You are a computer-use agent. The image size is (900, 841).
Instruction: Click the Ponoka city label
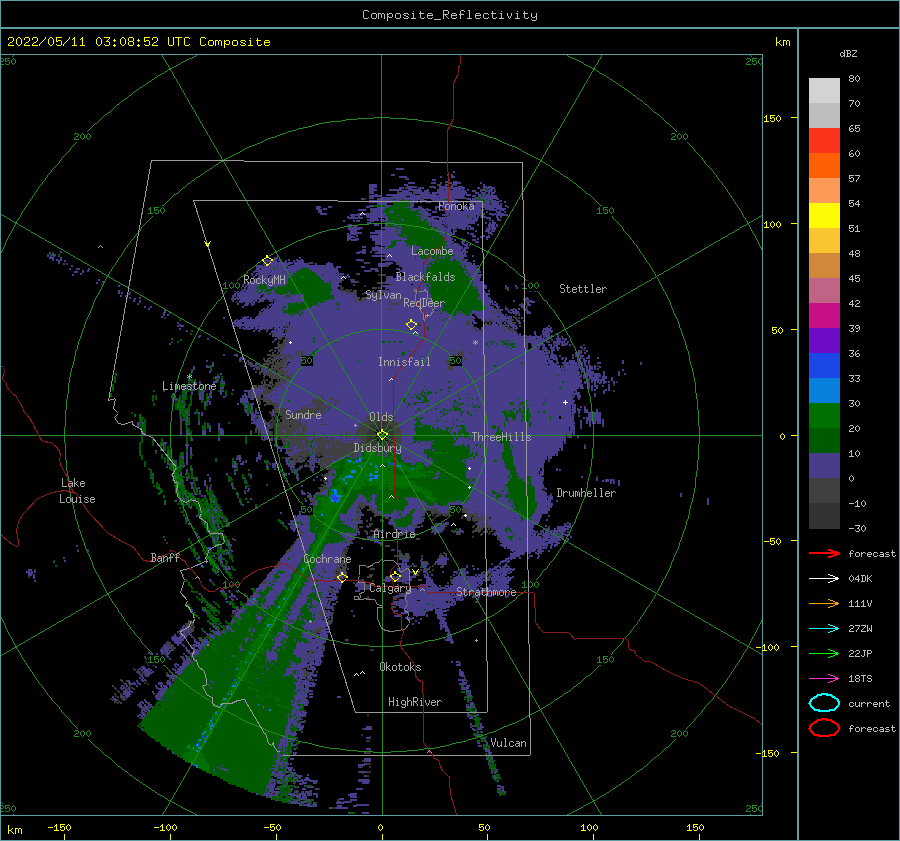(456, 206)
